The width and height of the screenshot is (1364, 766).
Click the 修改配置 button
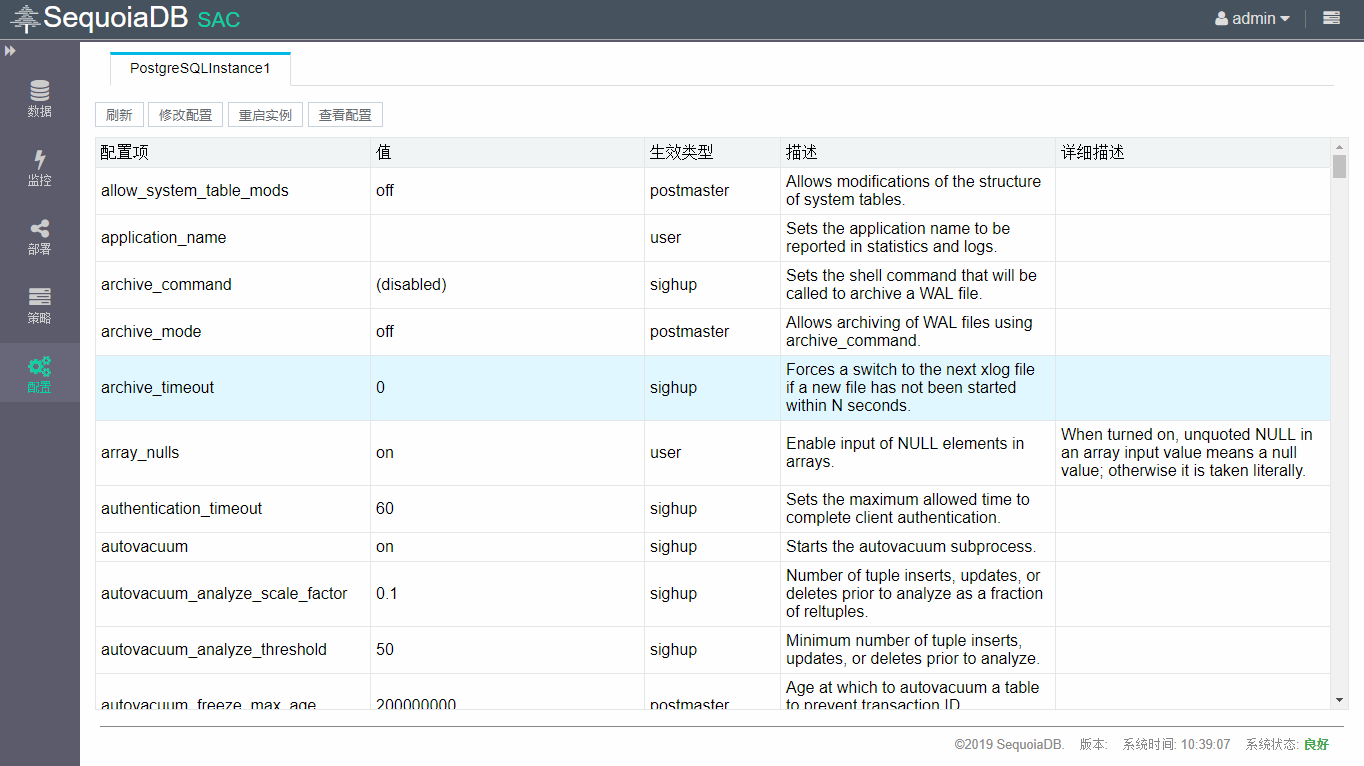(185, 115)
